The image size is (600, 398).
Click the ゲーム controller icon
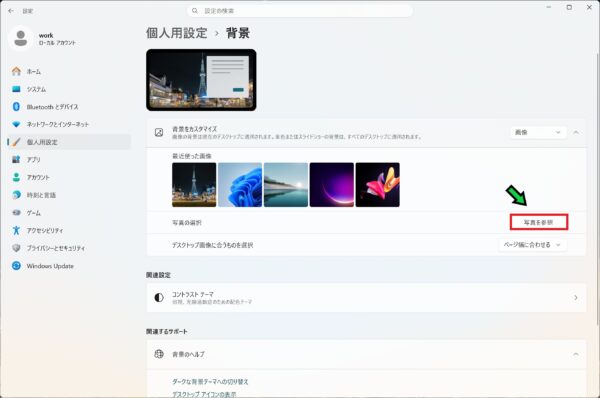[16, 212]
